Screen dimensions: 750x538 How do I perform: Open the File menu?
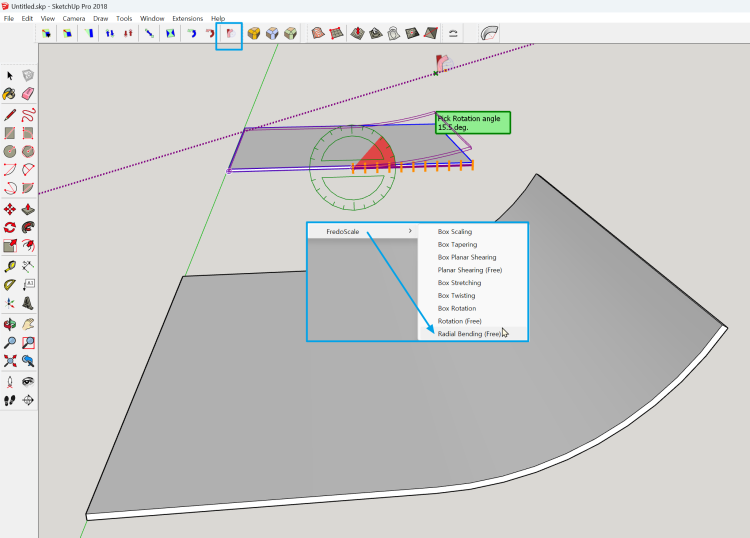pyautogui.click(x=9, y=19)
